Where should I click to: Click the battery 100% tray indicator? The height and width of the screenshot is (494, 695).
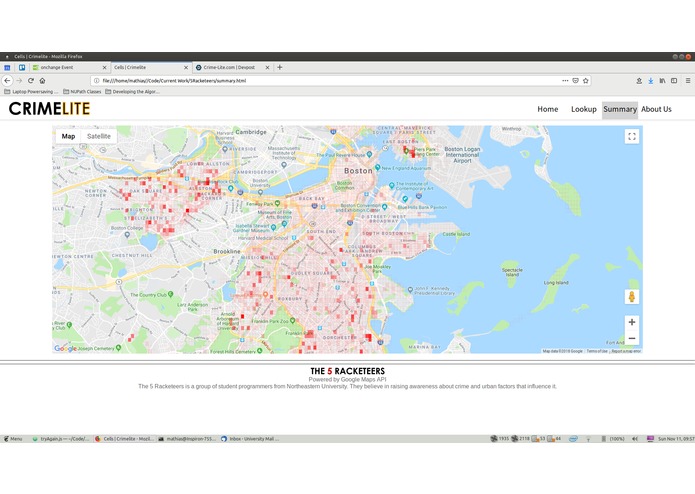point(613,439)
